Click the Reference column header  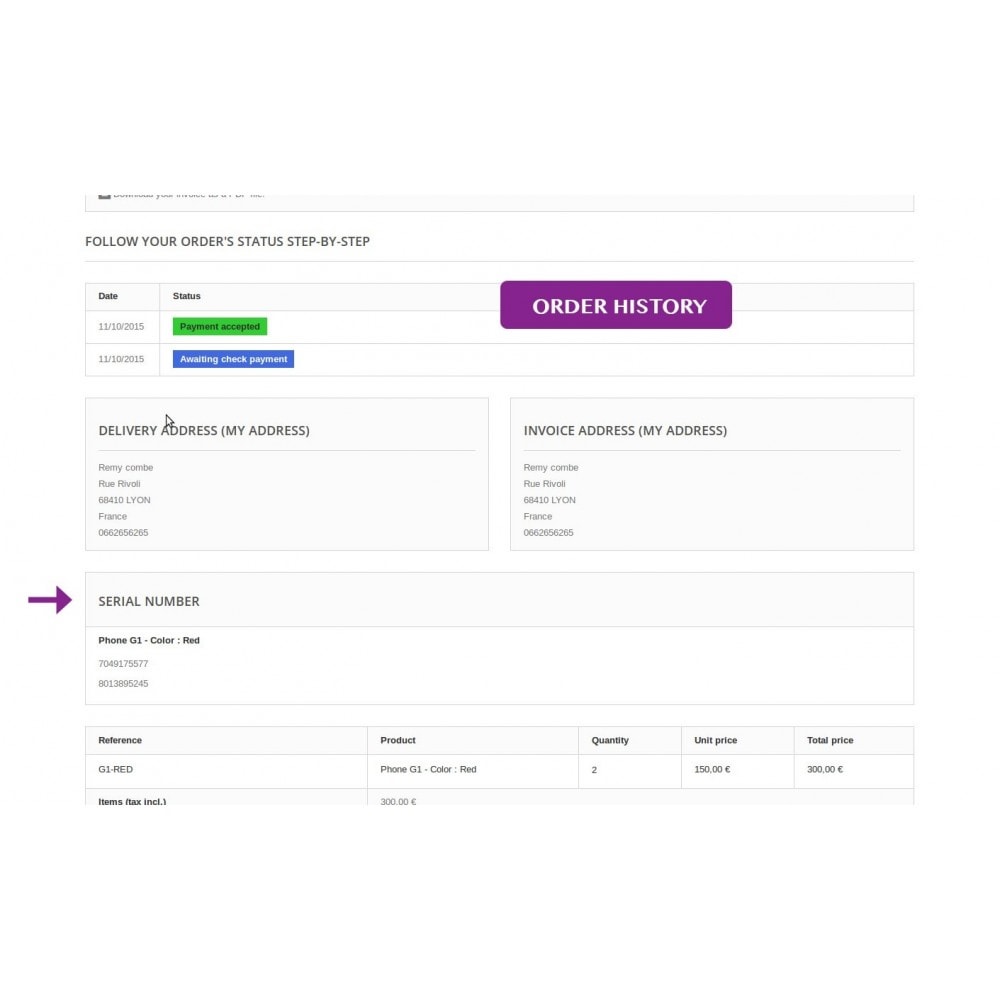coord(120,740)
